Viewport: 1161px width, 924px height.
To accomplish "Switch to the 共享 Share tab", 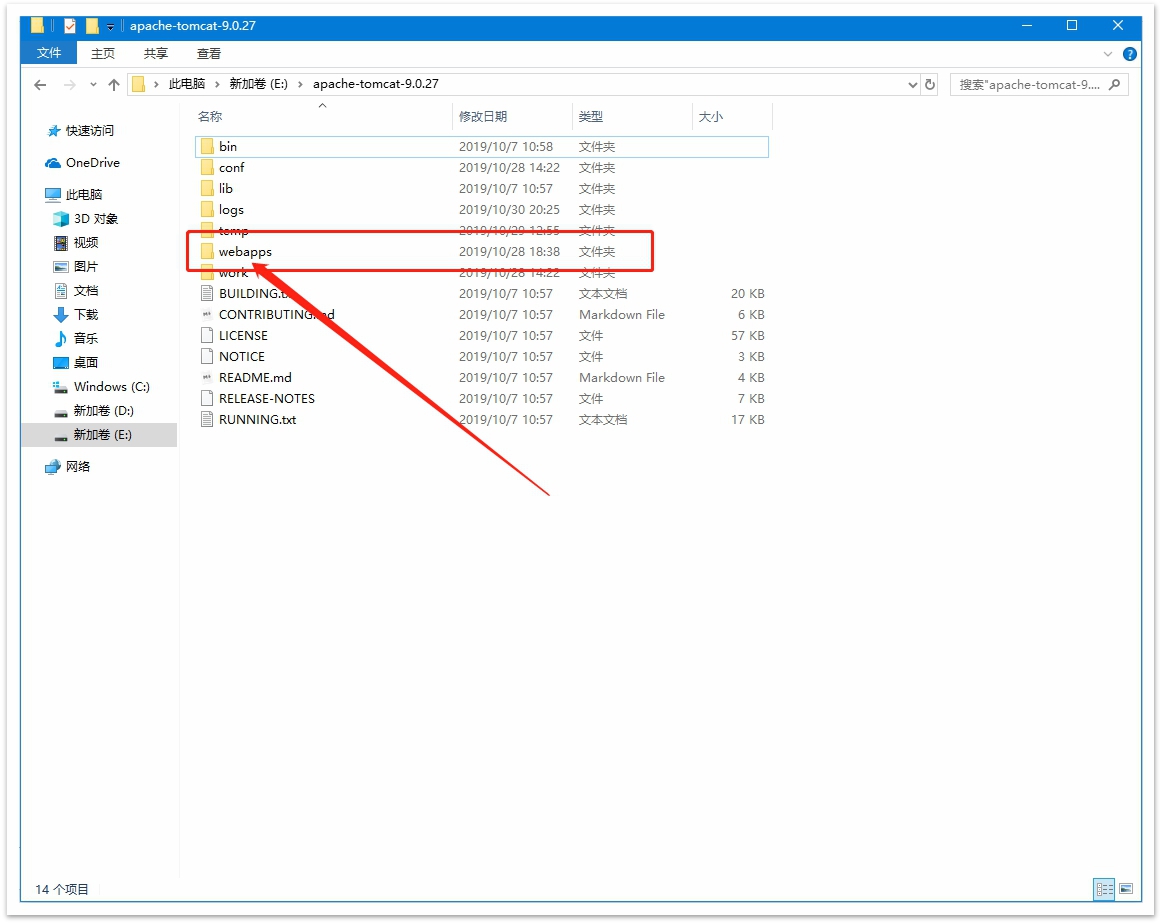I will pyautogui.click(x=155, y=53).
